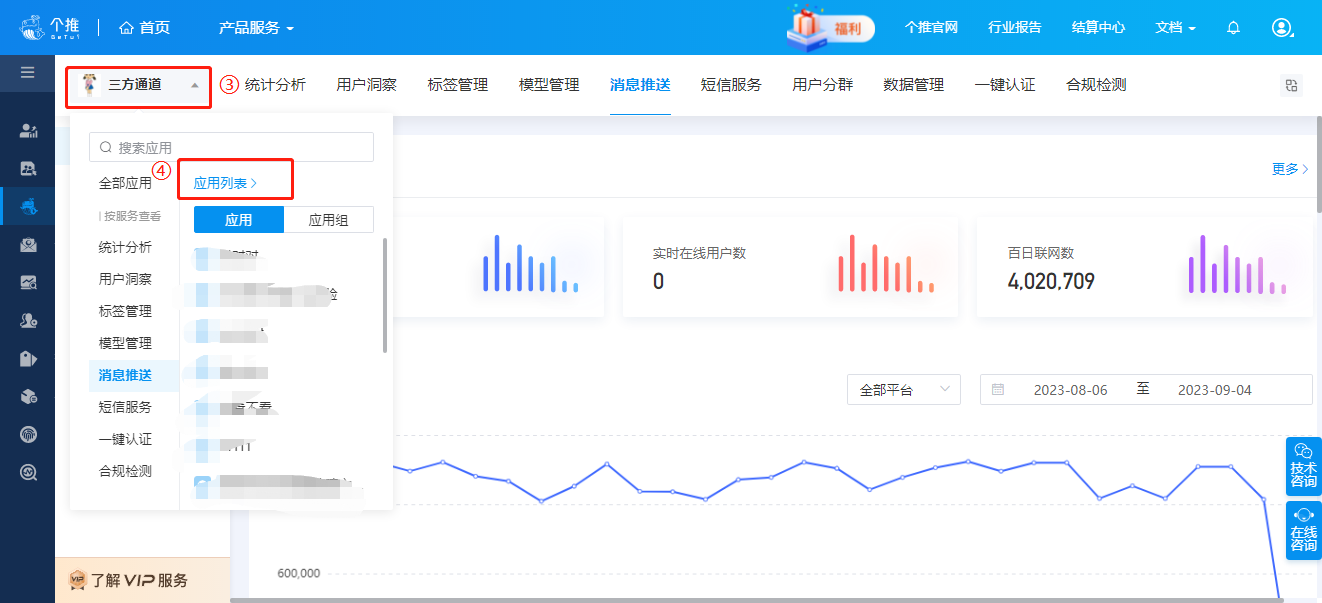Click the 百日联网数 card

pos(1144,268)
